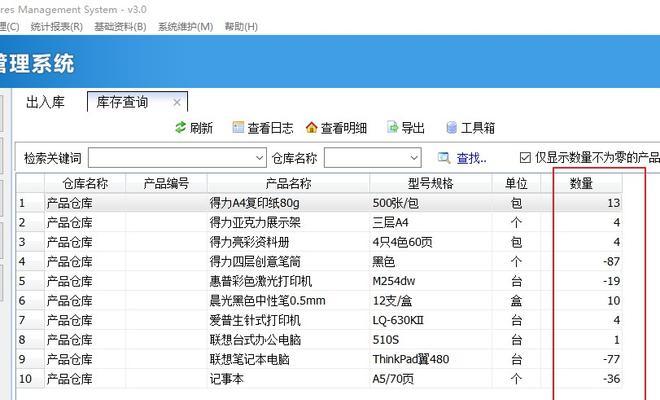This screenshot has width=660, height=400.
Task: Select row 爱普生针式打印机
Action: [319, 320]
